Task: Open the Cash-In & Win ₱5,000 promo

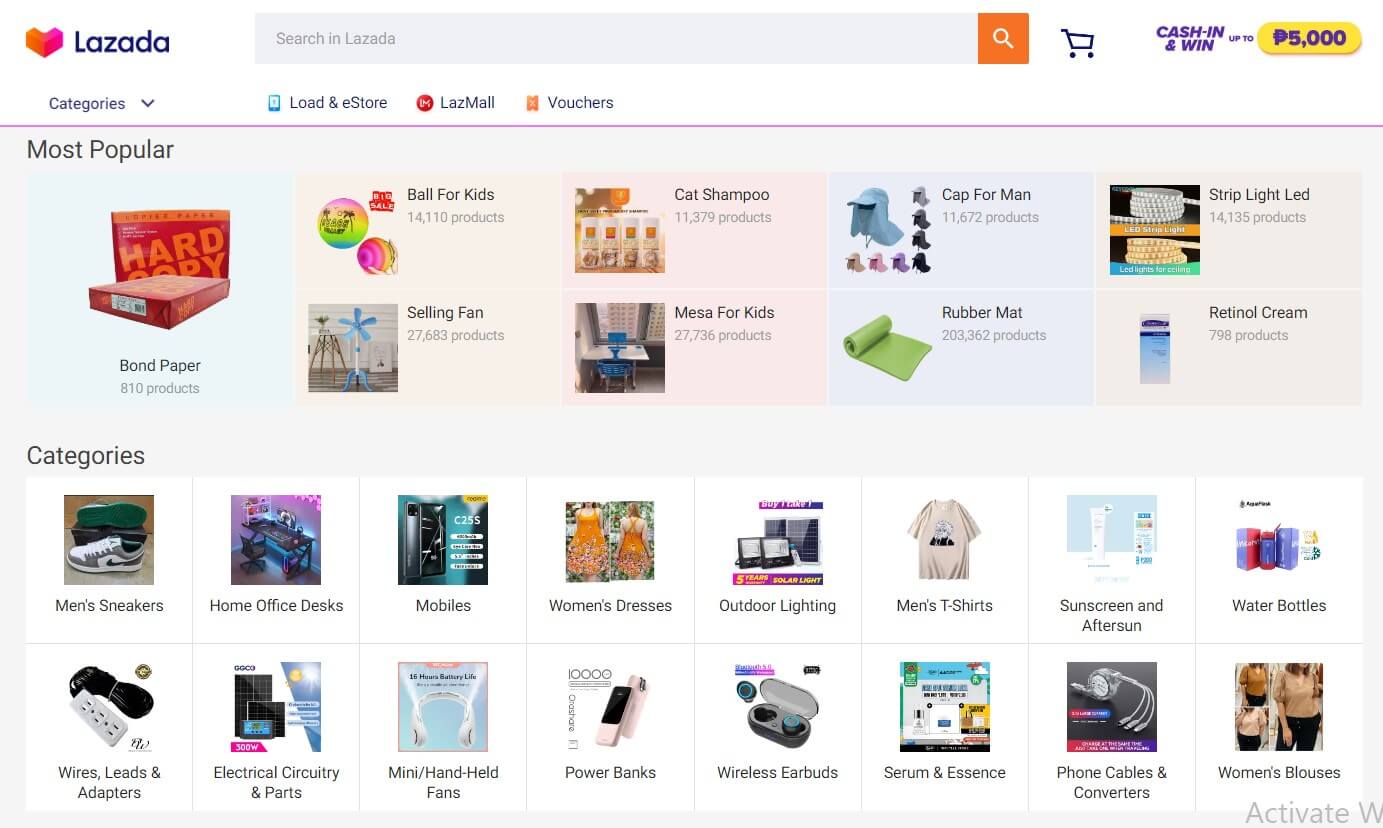Action: click(x=1257, y=40)
